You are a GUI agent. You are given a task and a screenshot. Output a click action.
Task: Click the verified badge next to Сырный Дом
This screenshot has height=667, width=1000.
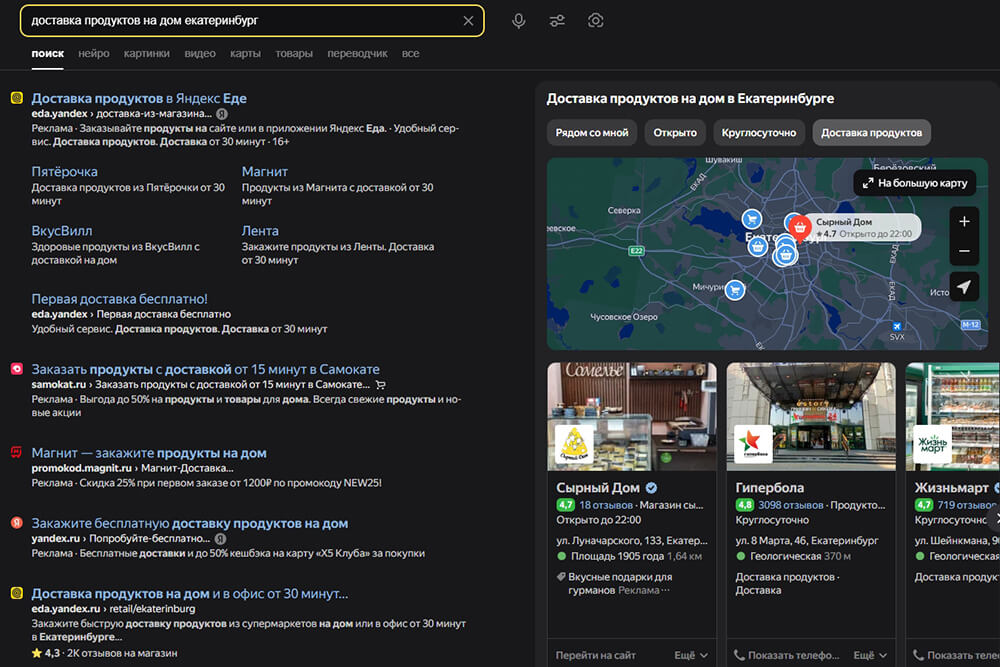coord(651,488)
